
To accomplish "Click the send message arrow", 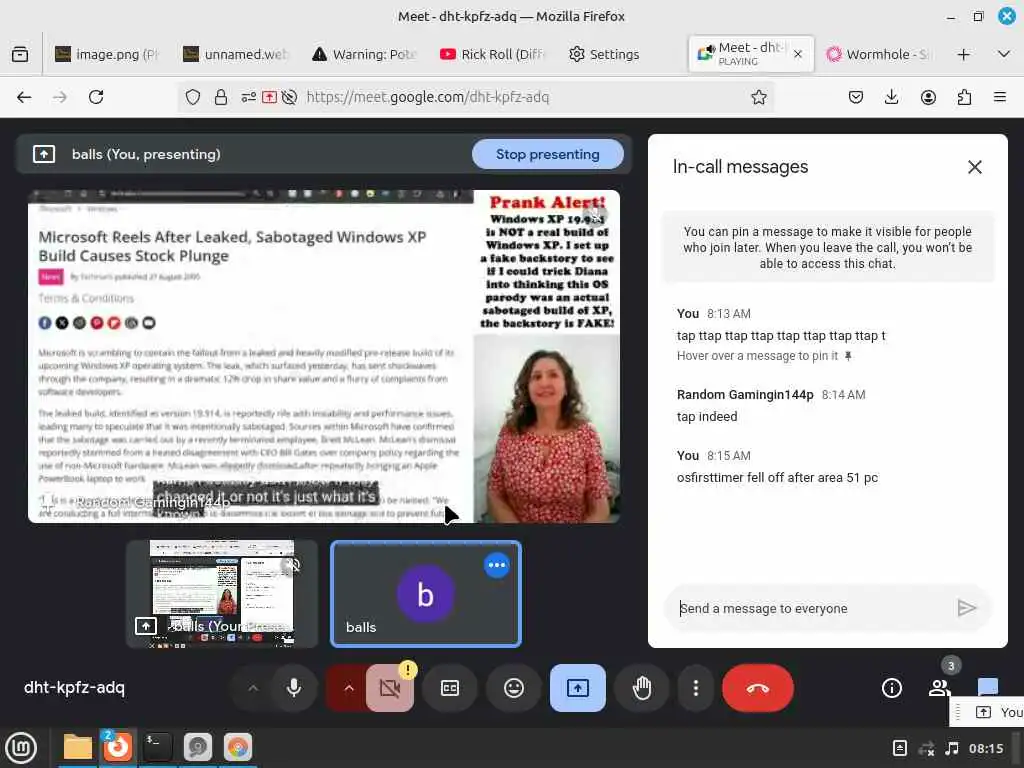I will pyautogui.click(x=967, y=608).
